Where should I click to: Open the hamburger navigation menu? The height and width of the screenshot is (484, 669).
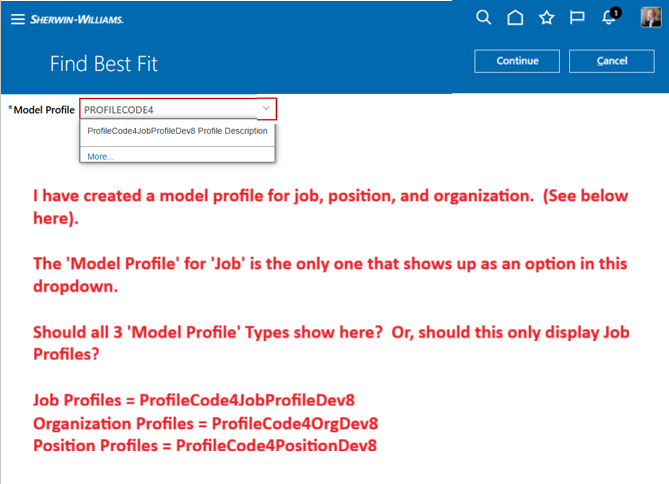click(x=17, y=19)
